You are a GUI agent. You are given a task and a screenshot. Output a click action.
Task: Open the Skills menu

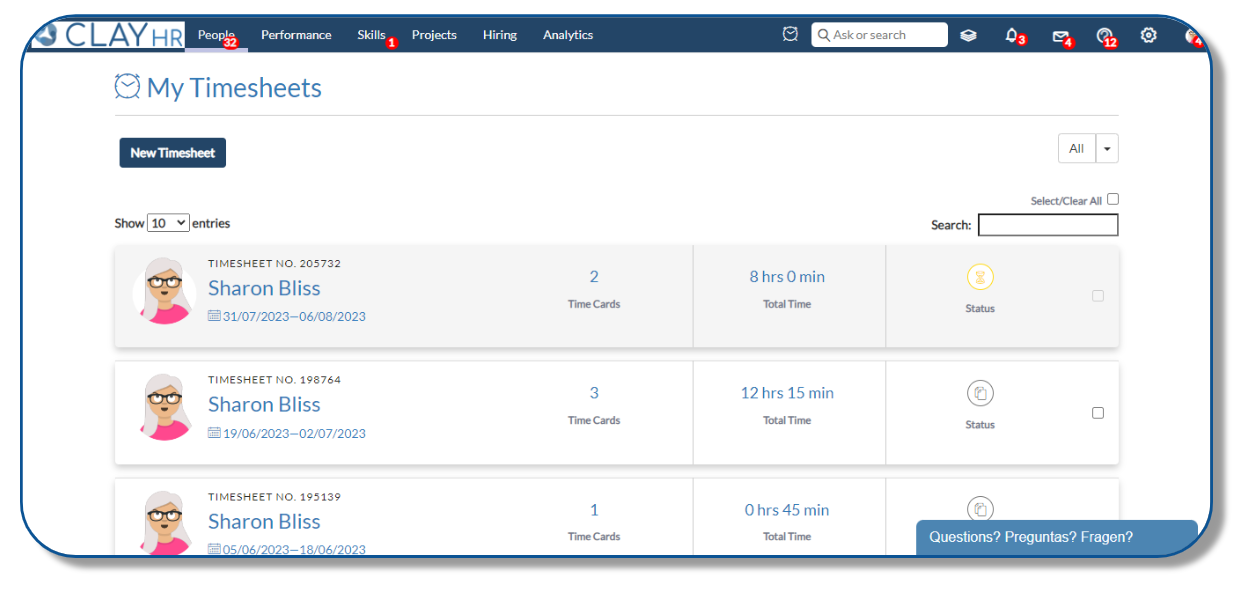(371, 35)
